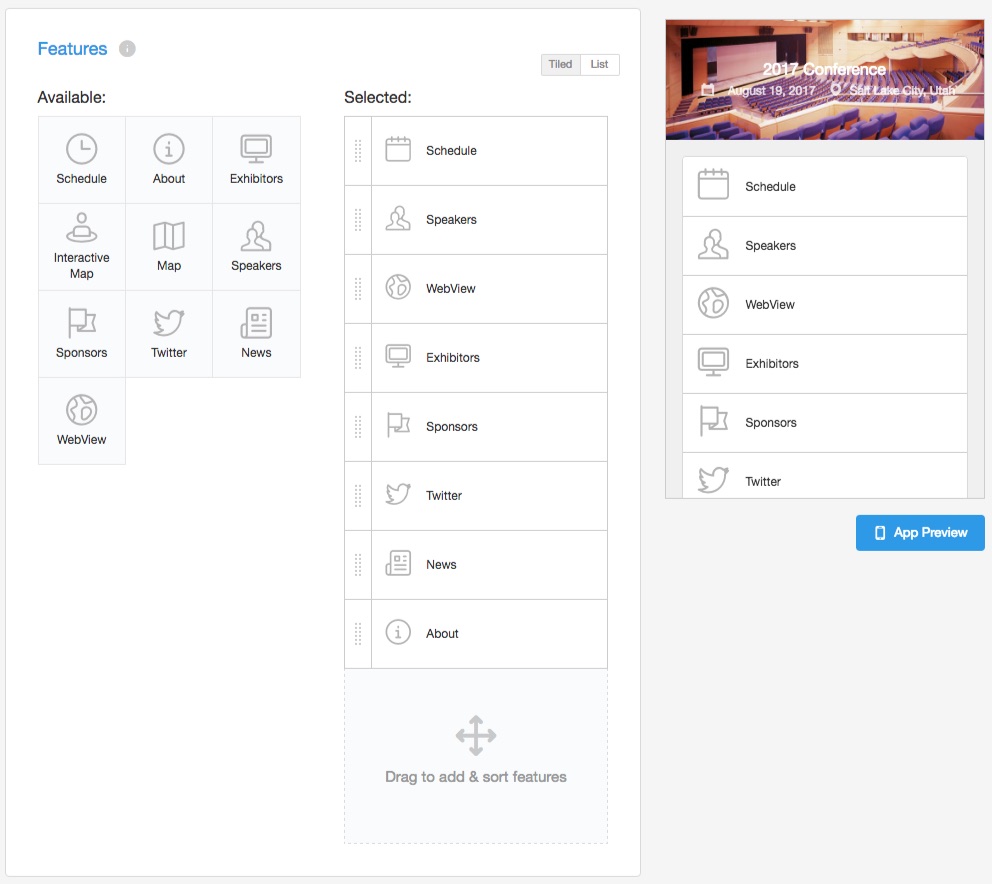This screenshot has height=884, width=992.
Task: Click the WebView label in Selected list
Action: click(x=450, y=289)
